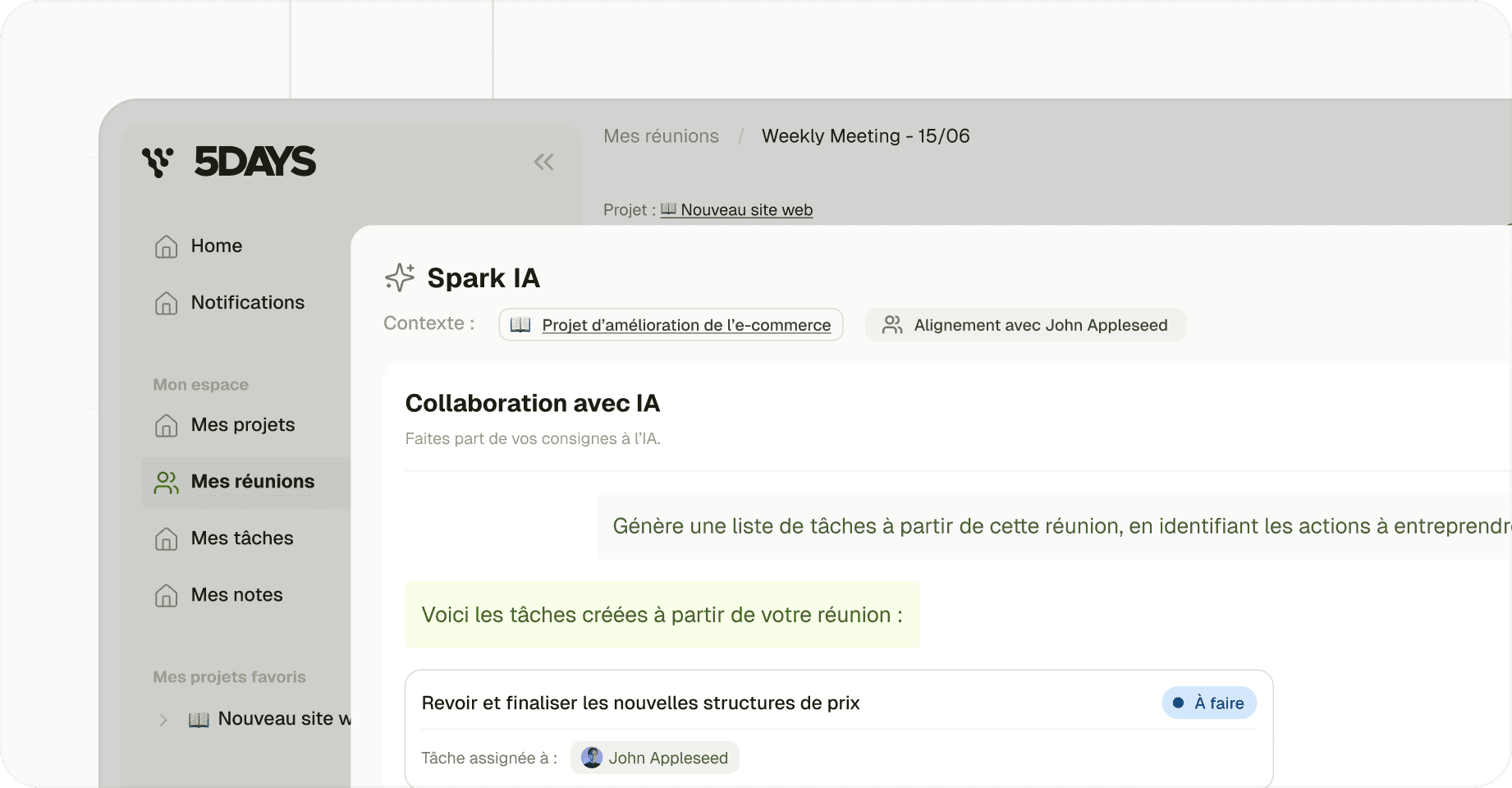
Task: Open Mes projets in sidebar
Action: point(242,425)
